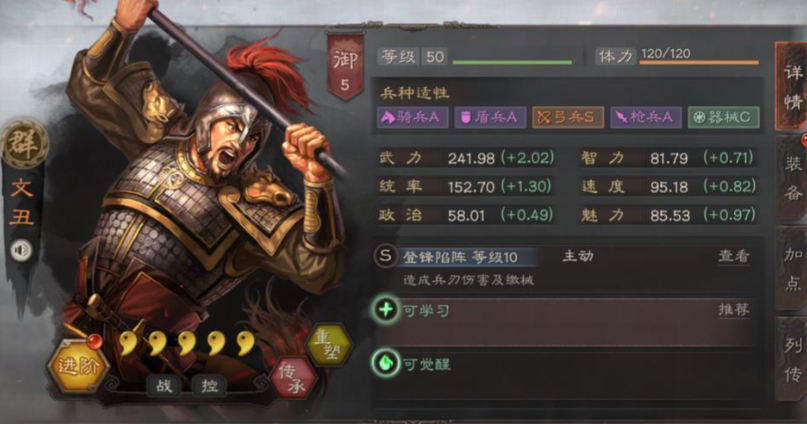Tap the green flame 可觉醒 icon
807x424 pixels.
[x=386, y=363]
